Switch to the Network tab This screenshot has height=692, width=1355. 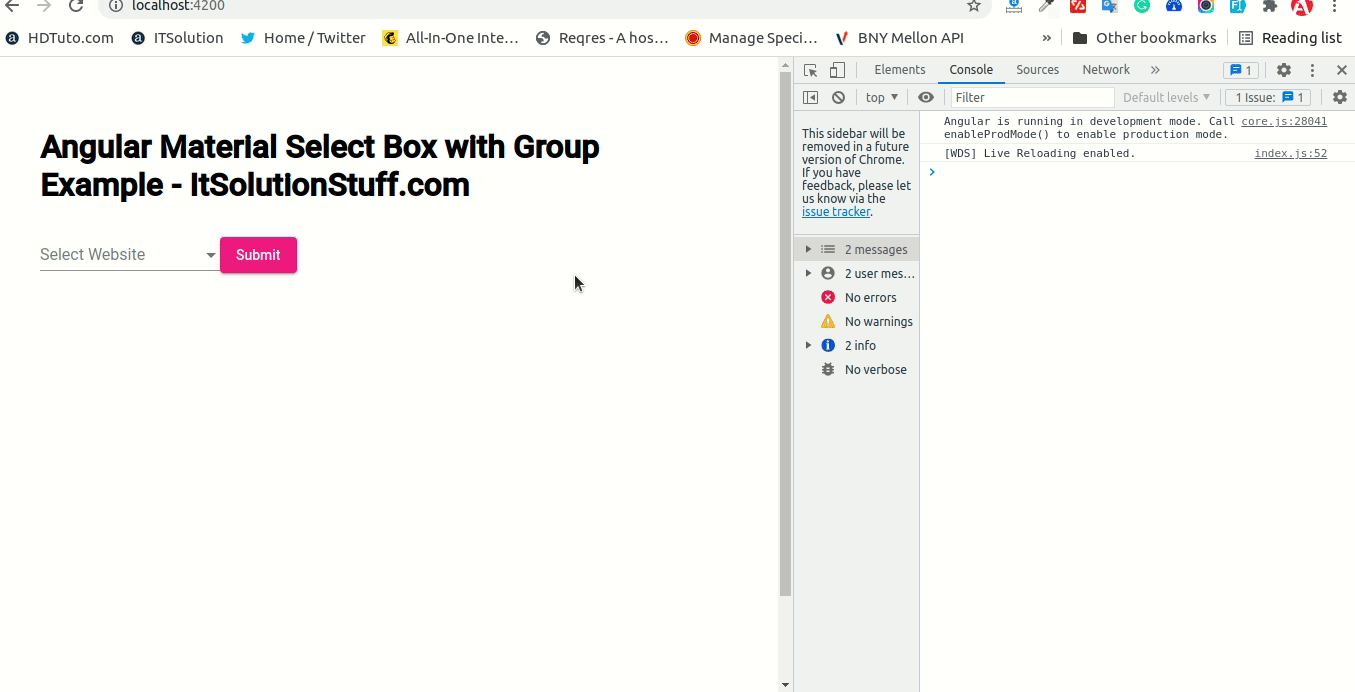1105,69
